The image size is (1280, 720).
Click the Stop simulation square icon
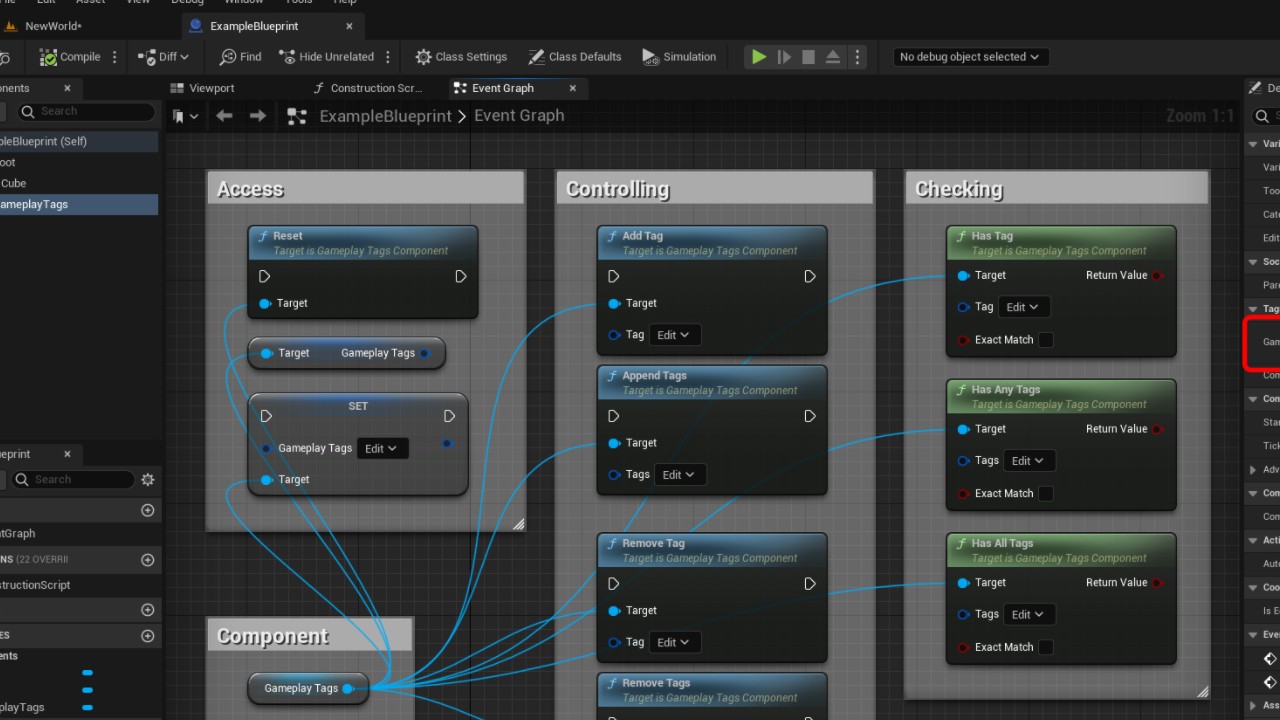coord(809,57)
